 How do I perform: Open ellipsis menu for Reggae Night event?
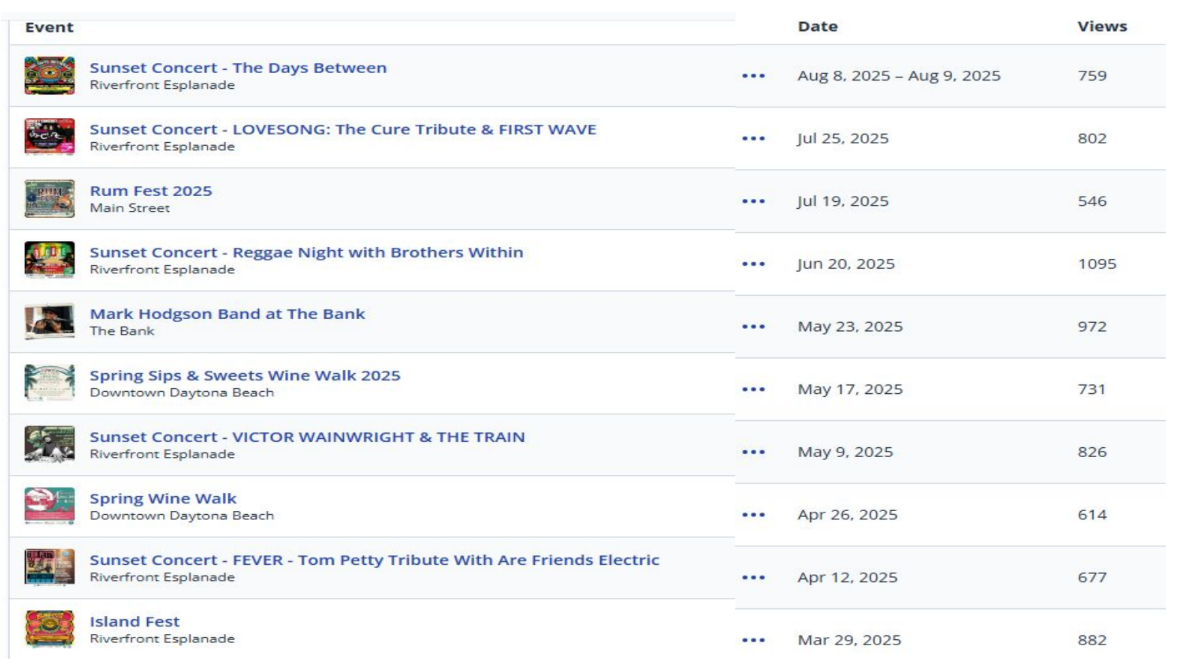[754, 265]
